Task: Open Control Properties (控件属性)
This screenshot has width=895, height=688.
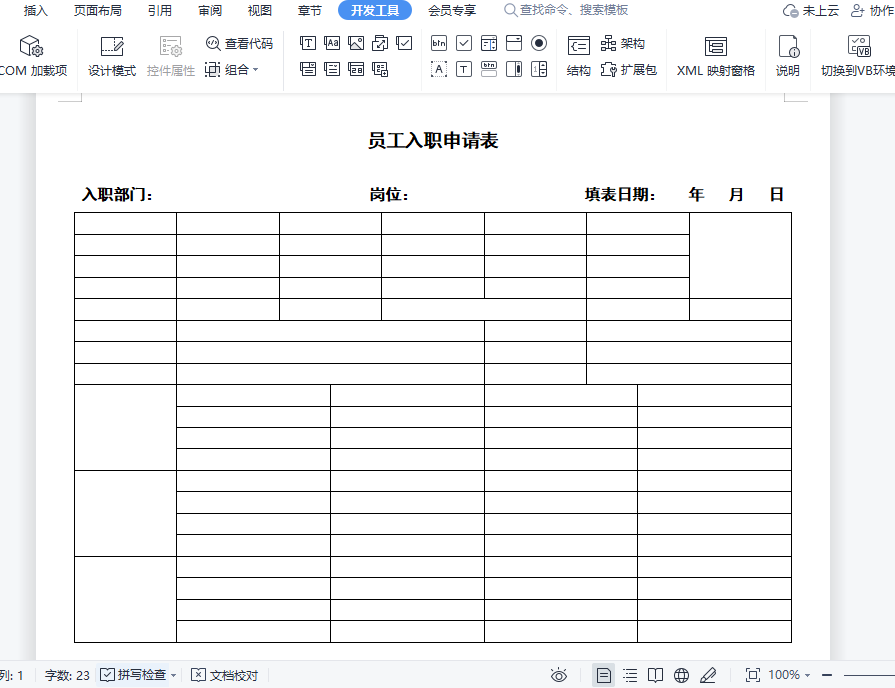Action: 171,56
